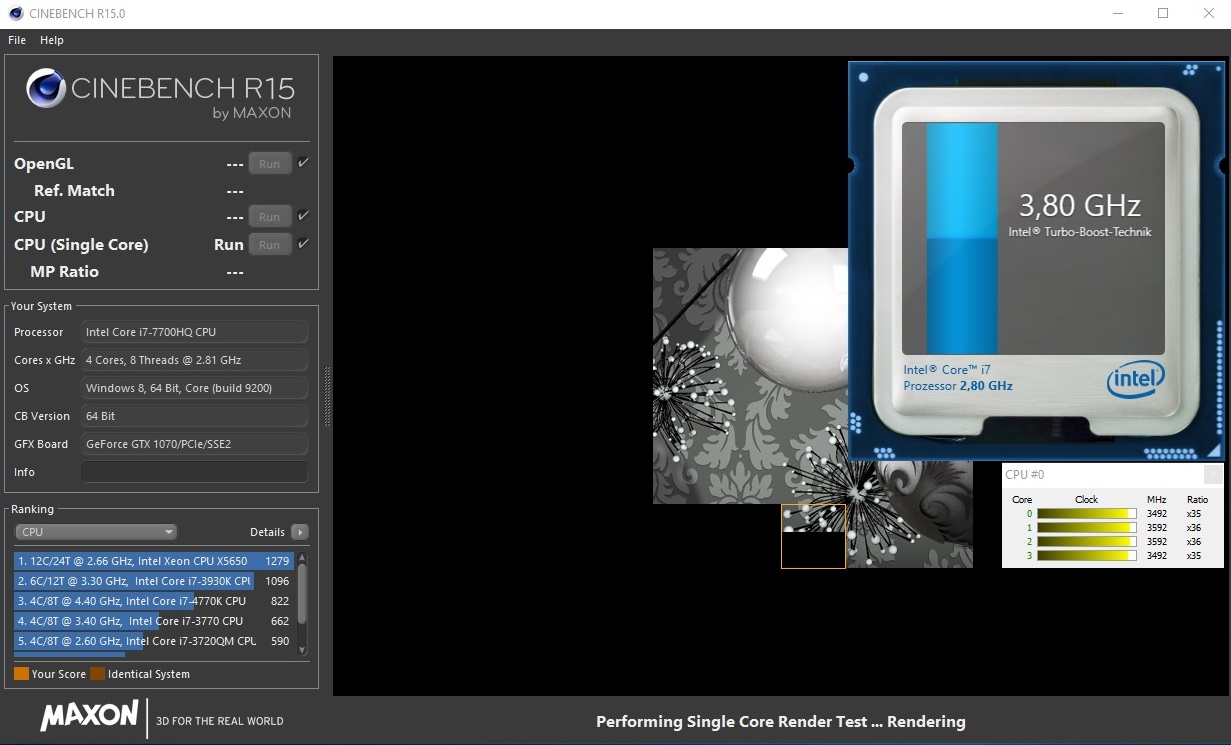Click the active orange render tile

[813, 536]
